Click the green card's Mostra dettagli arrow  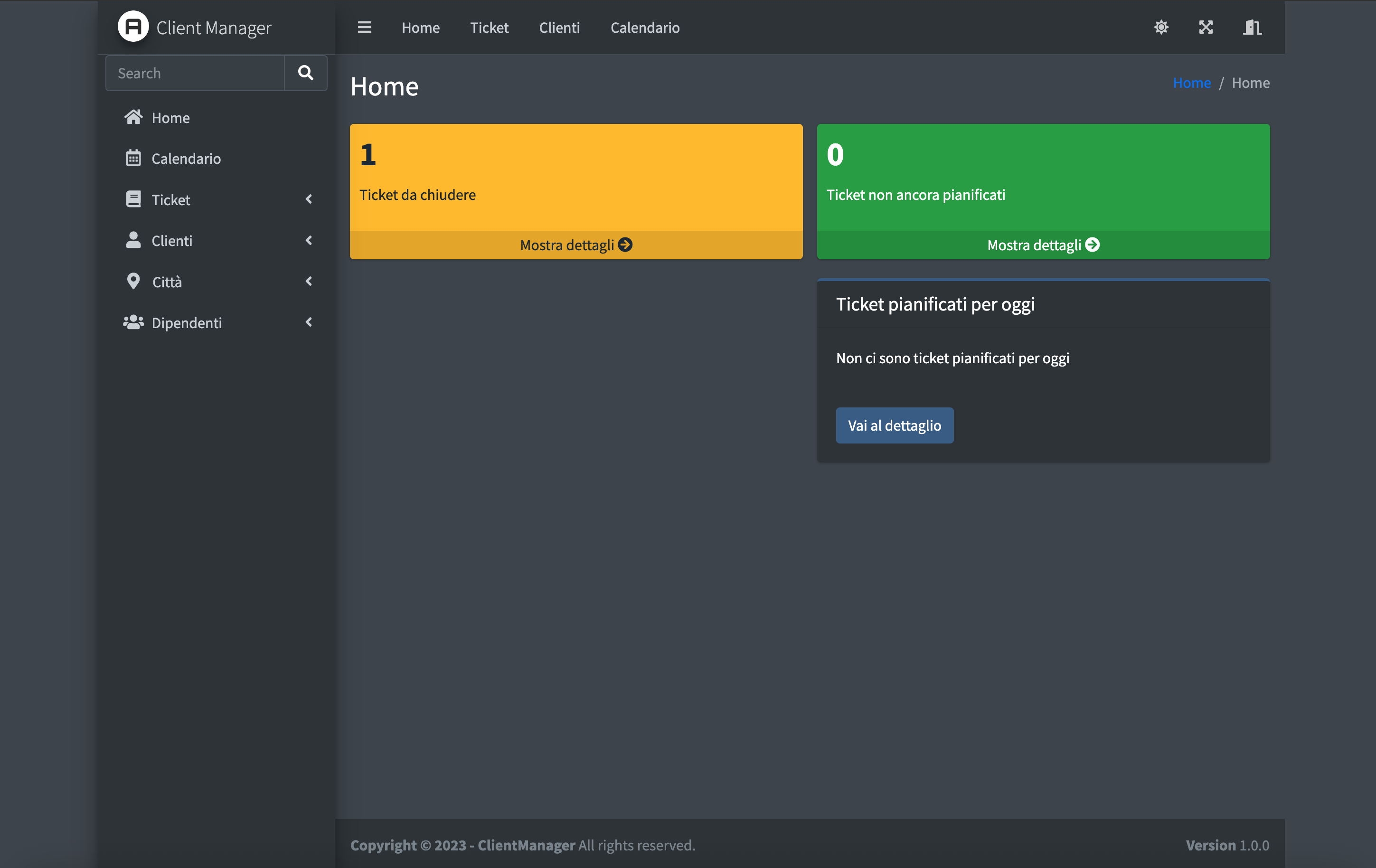point(1092,245)
